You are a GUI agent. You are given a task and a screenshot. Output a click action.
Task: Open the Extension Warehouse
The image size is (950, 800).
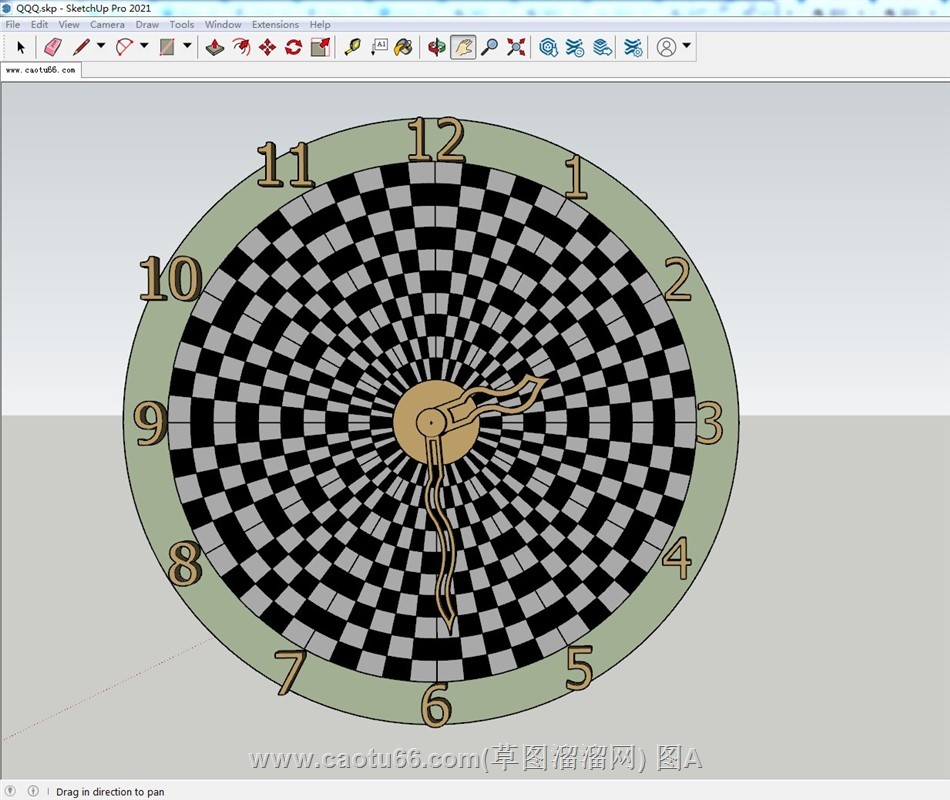point(575,47)
